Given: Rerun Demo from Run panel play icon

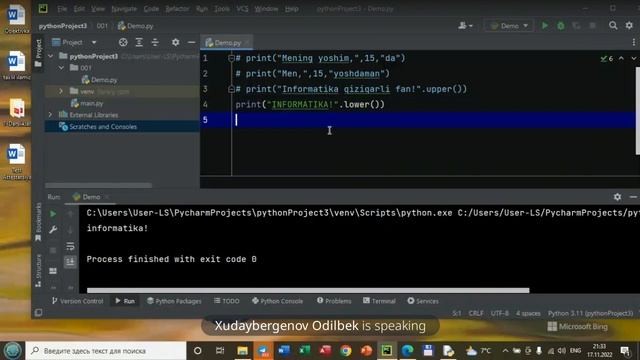Looking at the screenshot, I should [53, 214].
